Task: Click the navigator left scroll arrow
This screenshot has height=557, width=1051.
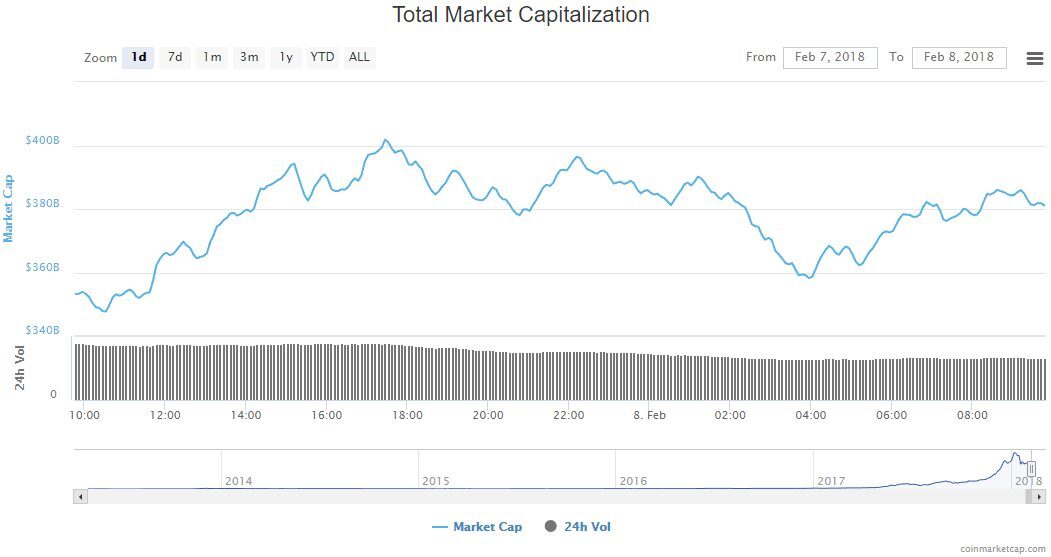Action: [x=80, y=497]
